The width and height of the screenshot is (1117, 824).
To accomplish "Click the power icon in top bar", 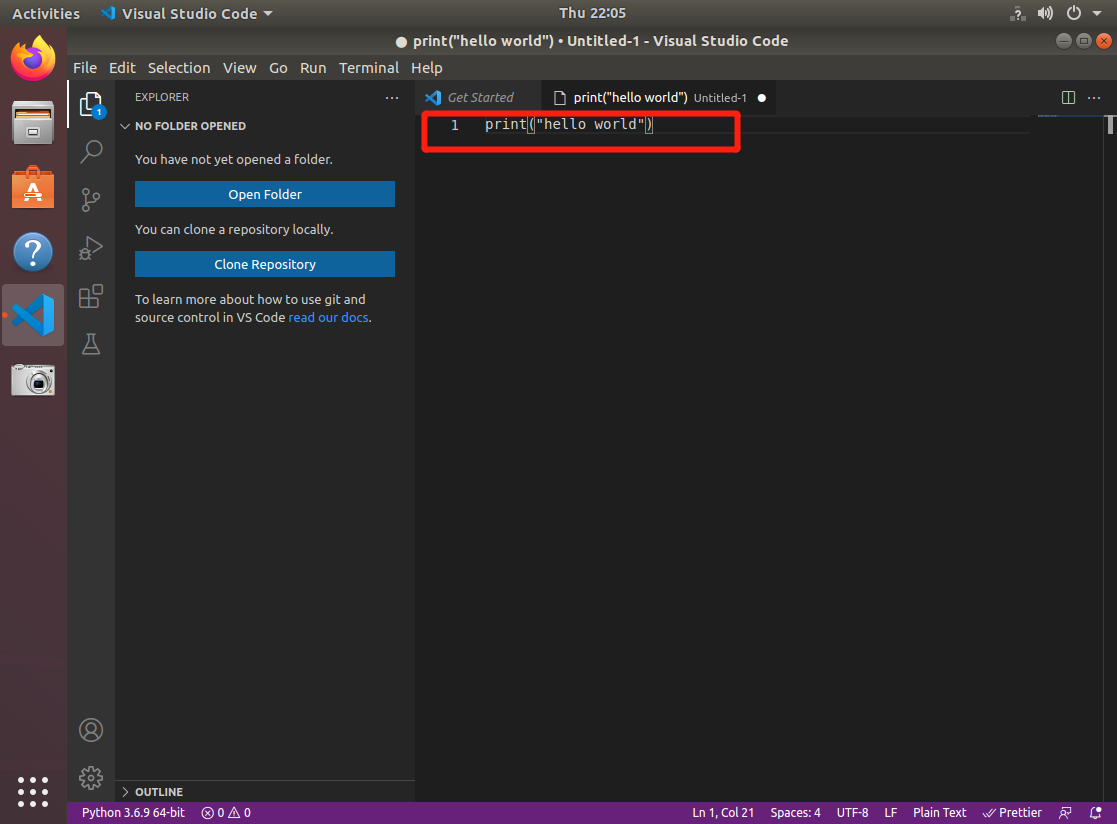I will [1074, 14].
